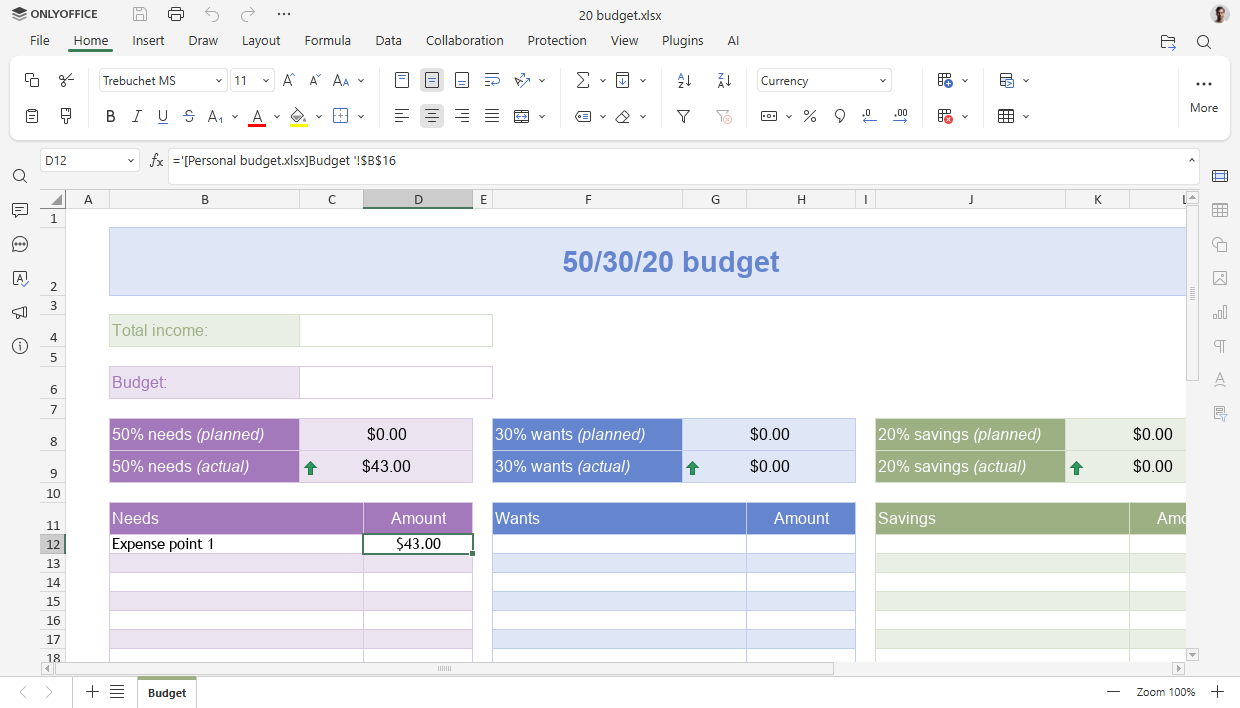Click the Total income value cell
This screenshot has width=1240, height=708.
395,330
